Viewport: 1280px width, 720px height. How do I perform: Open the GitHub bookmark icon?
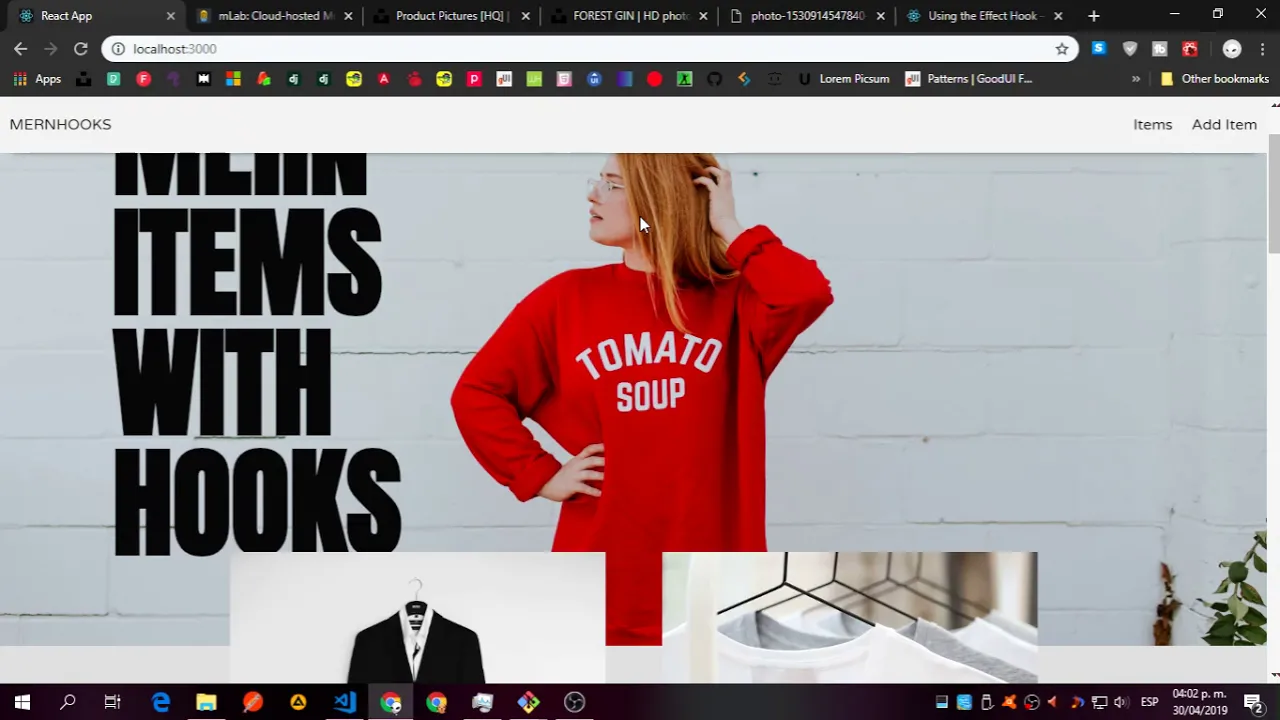pos(714,78)
